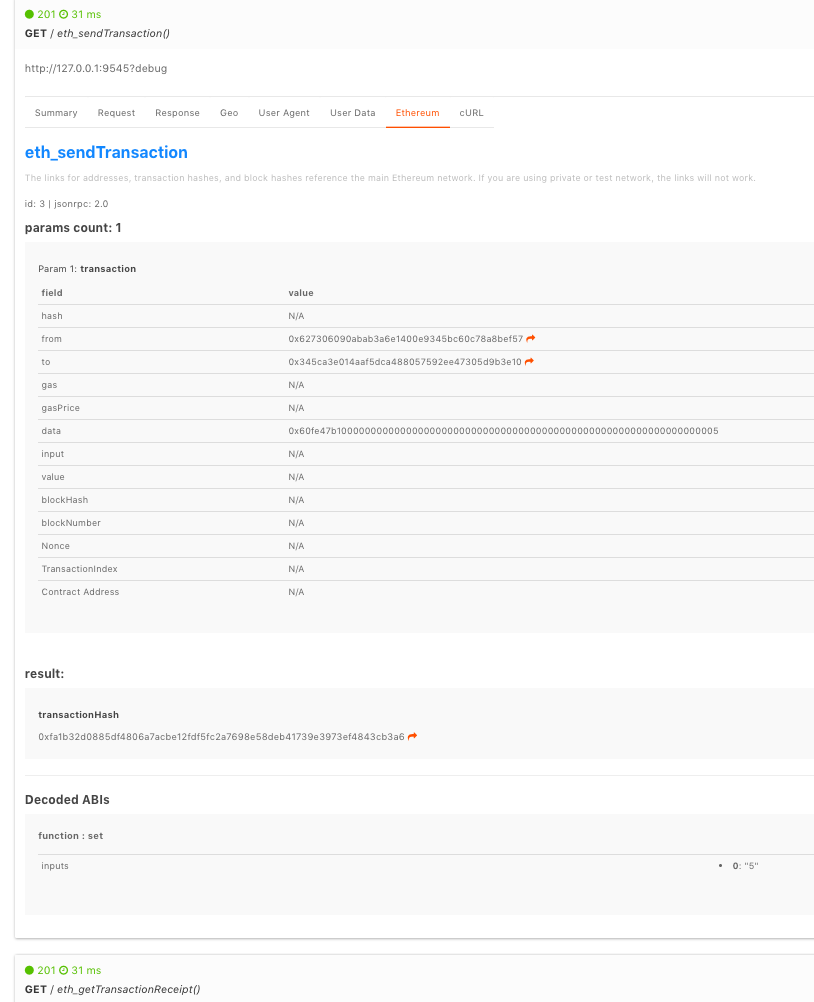Click the 'params count: 1' heading
This screenshot has height=1002, width=814.
click(x=73, y=228)
